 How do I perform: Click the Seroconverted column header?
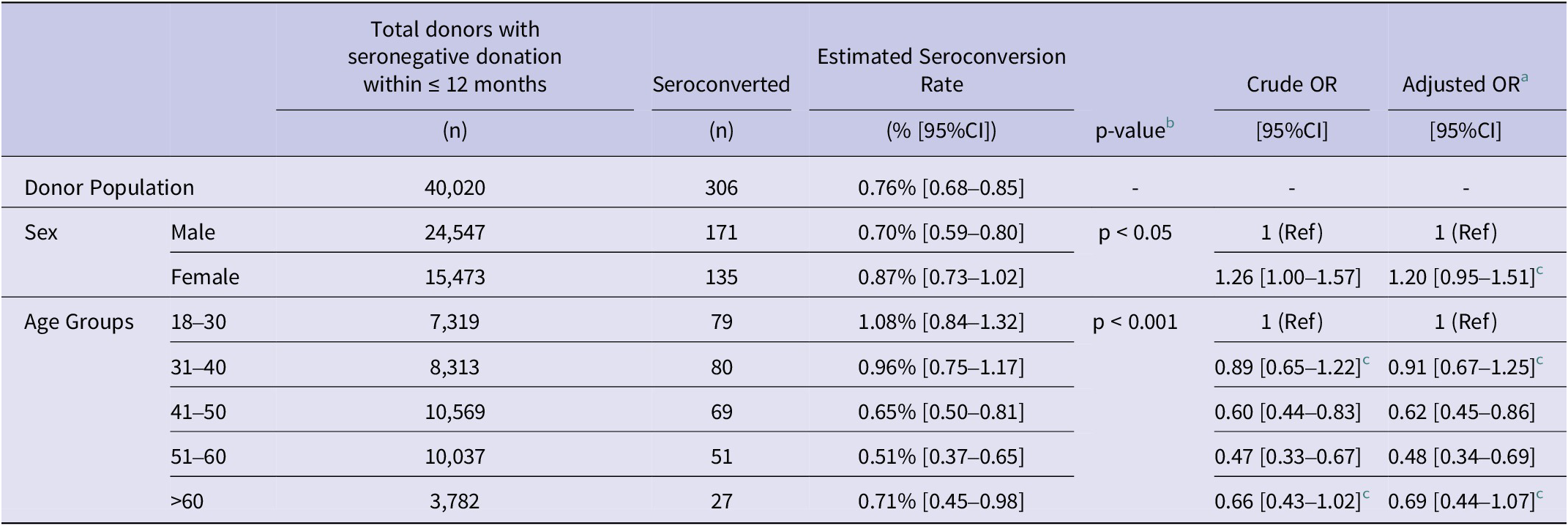[721, 85]
